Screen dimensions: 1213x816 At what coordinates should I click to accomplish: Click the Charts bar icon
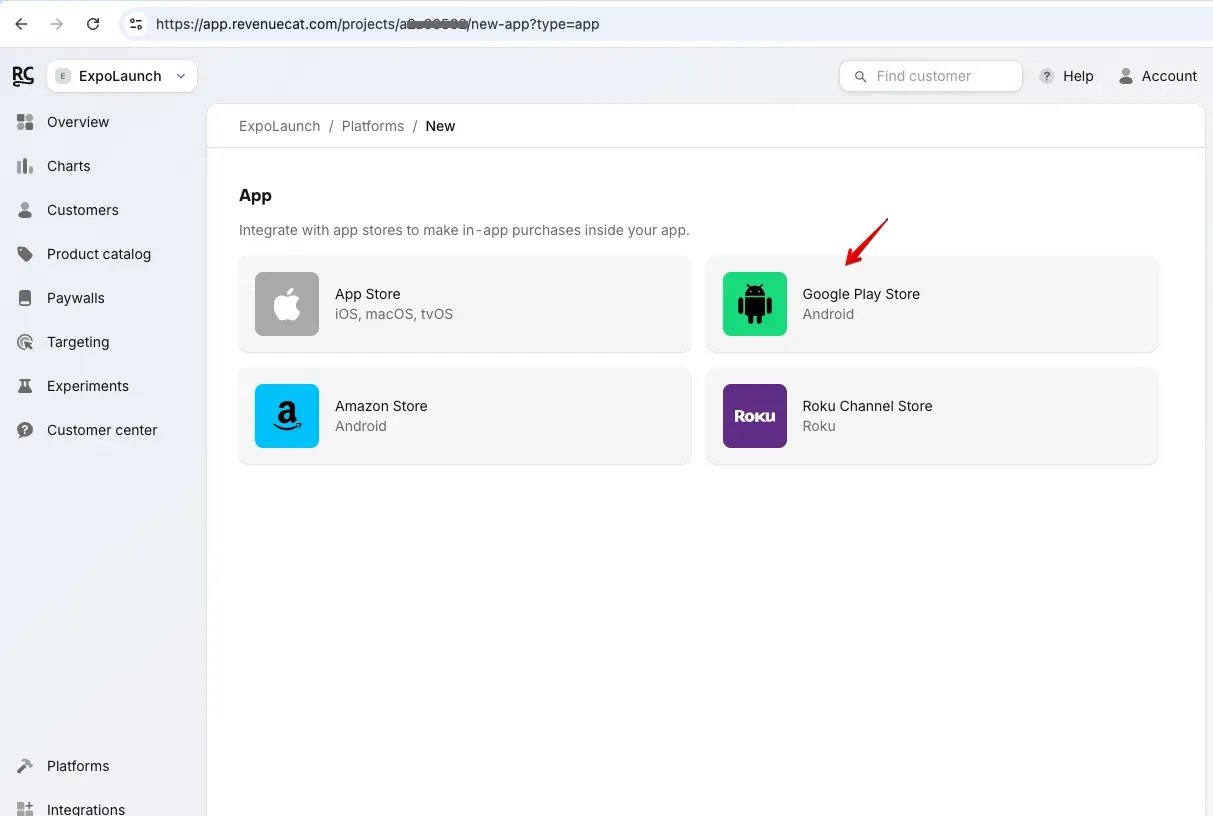tap(26, 166)
